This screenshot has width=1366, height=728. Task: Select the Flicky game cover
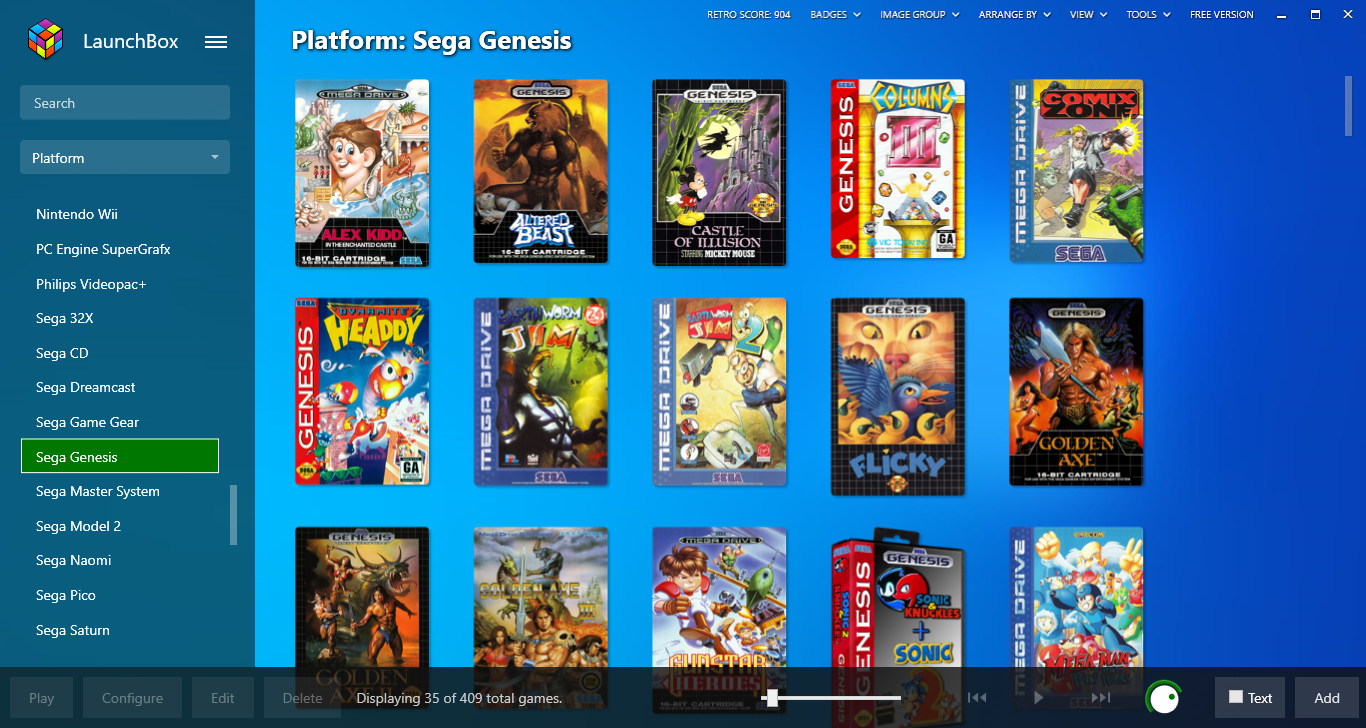click(898, 396)
